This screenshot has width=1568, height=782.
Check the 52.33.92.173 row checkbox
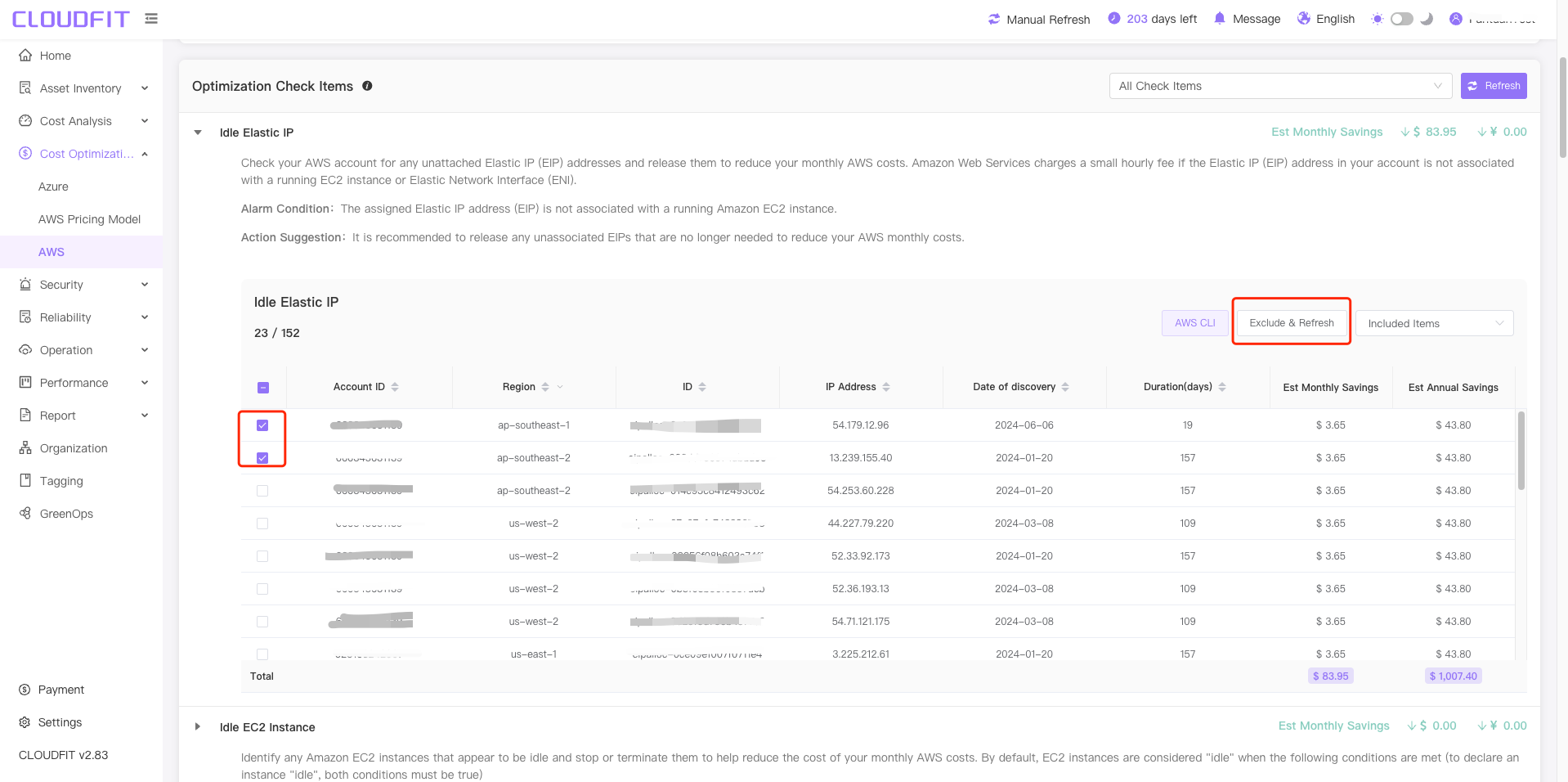coord(262,556)
